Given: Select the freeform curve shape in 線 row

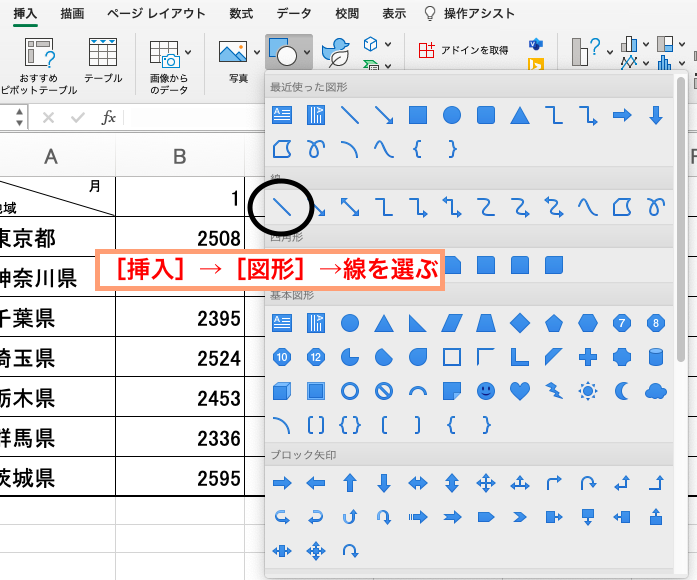Looking at the screenshot, I should (588, 207).
